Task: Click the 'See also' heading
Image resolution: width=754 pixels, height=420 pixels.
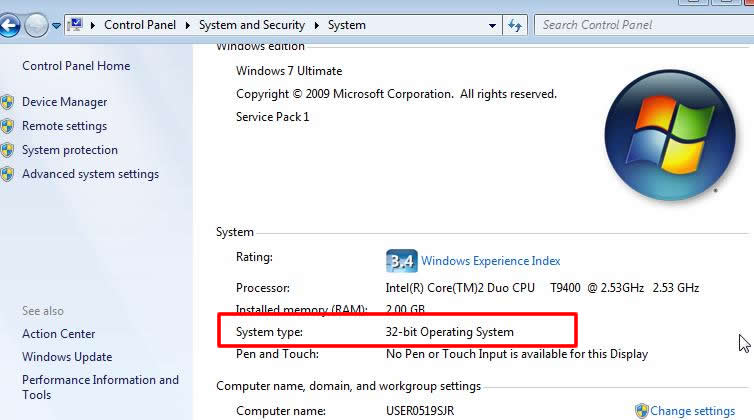Action: click(x=43, y=311)
